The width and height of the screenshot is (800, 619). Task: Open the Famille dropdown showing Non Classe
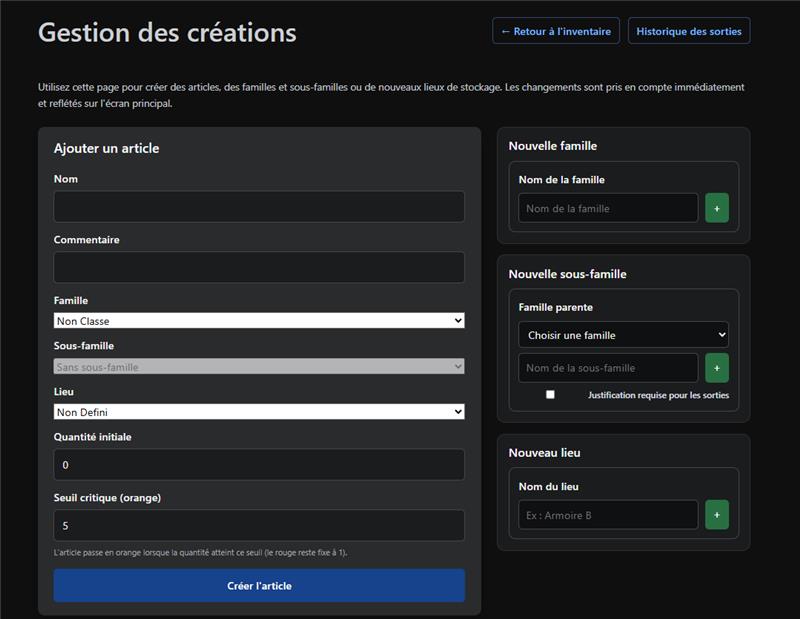[259, 321]
